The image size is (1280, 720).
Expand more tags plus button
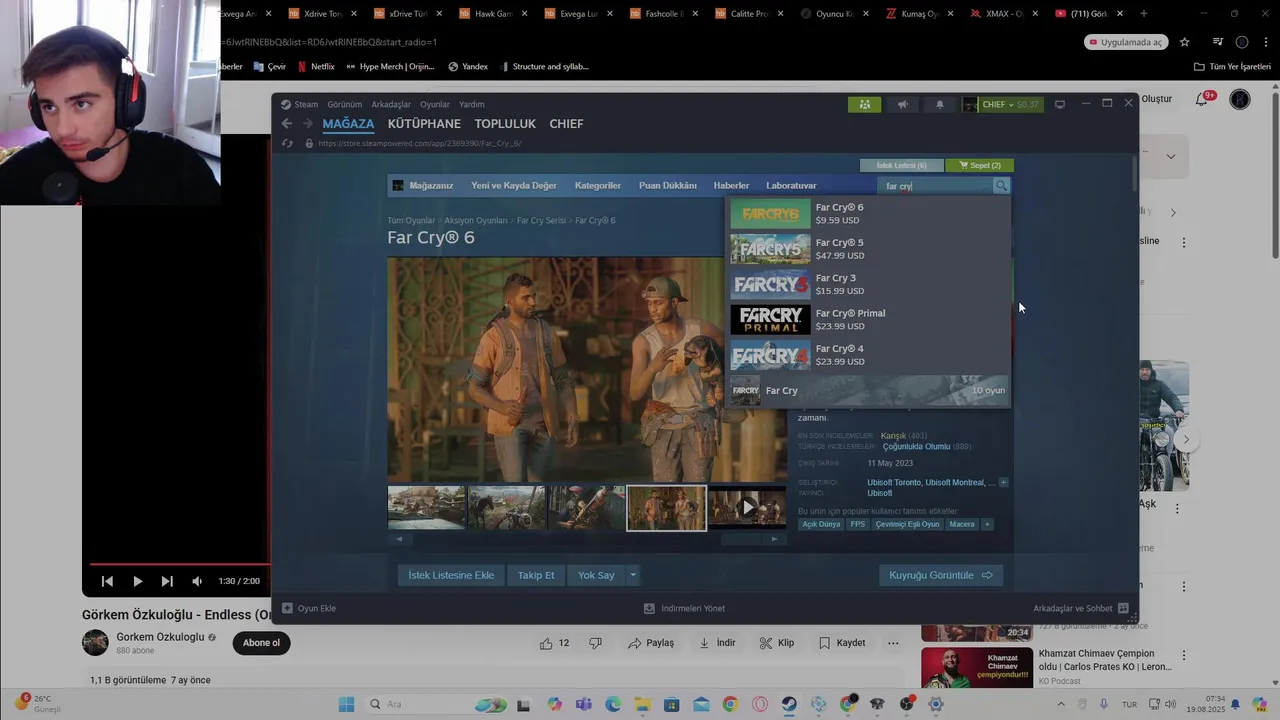point(987,524)
